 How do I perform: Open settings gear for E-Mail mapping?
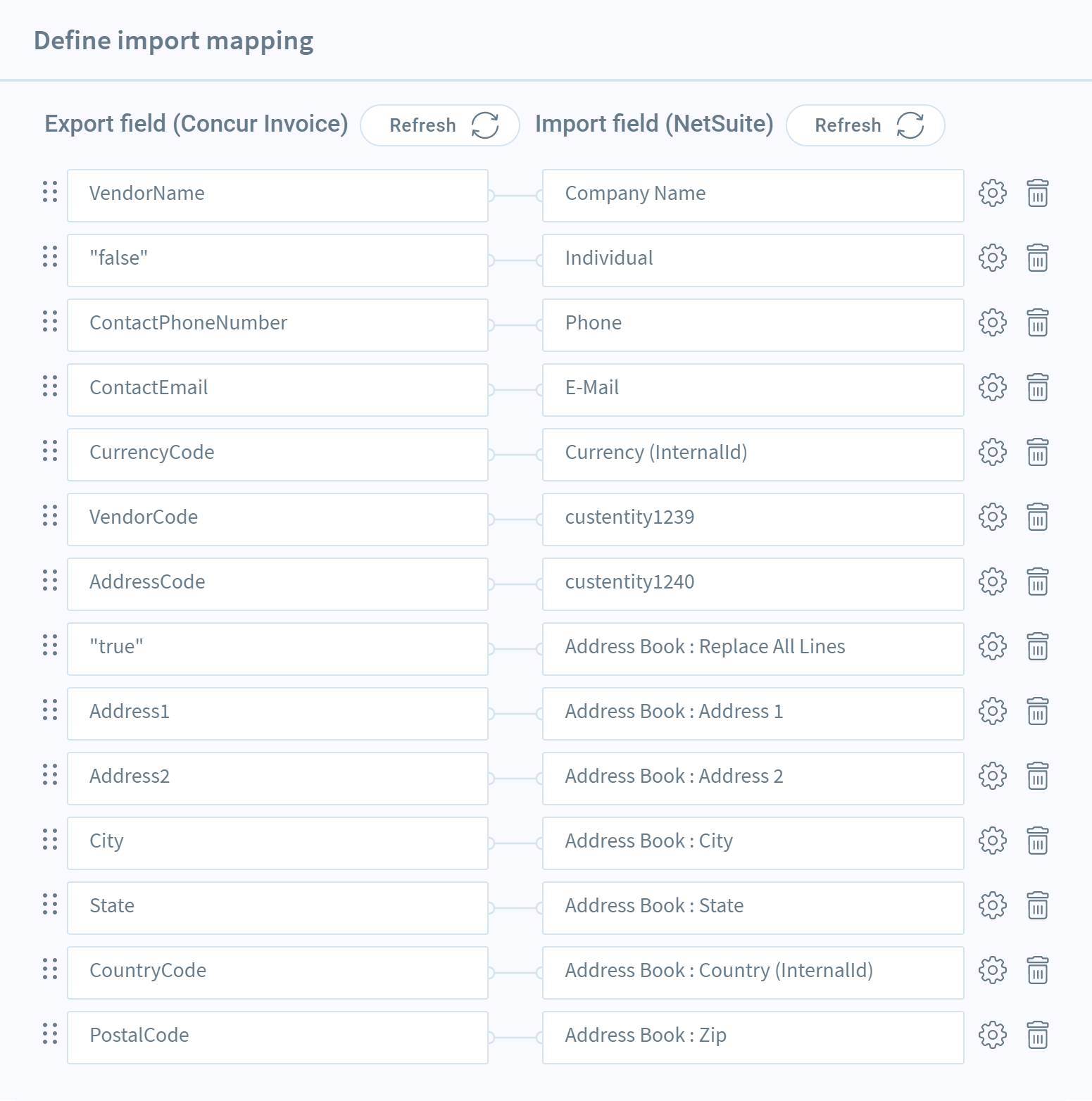(993, 387)
